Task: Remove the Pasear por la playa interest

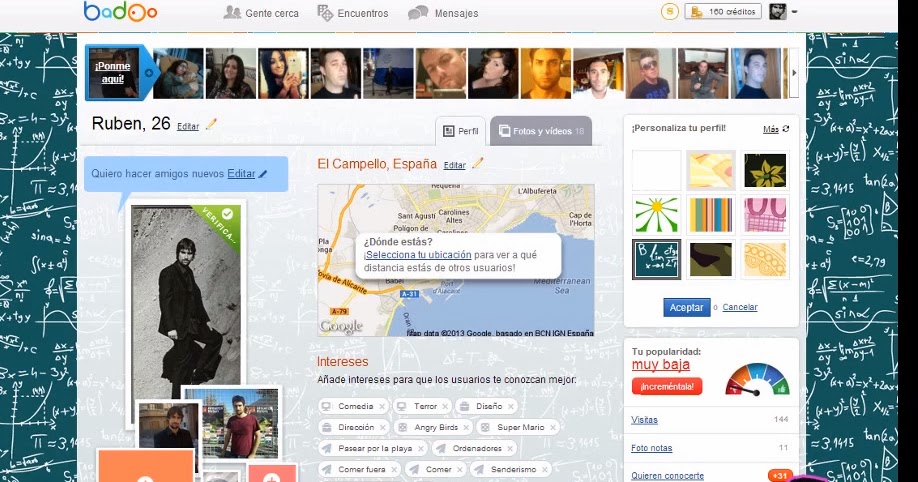Action: pyautogui.click(x=420, y=449)
